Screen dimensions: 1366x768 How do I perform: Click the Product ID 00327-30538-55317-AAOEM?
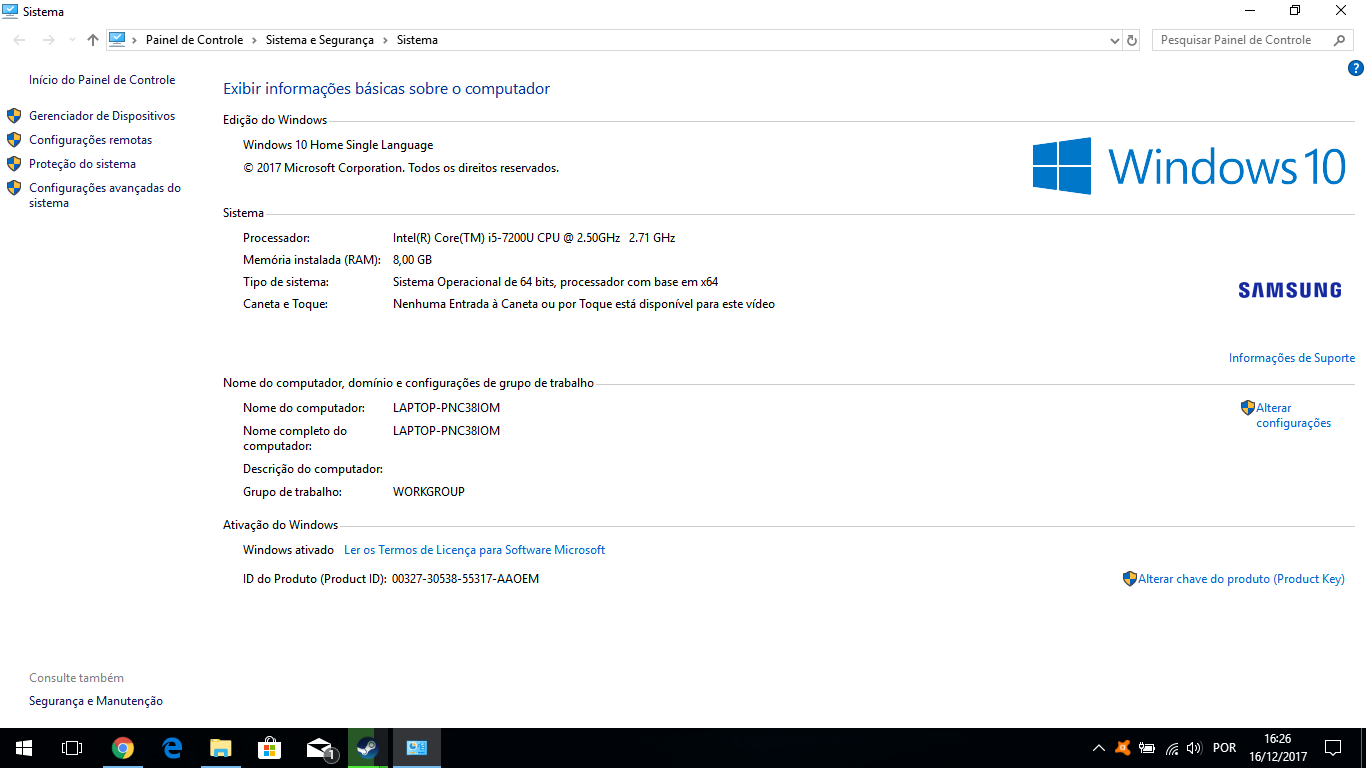465,579
